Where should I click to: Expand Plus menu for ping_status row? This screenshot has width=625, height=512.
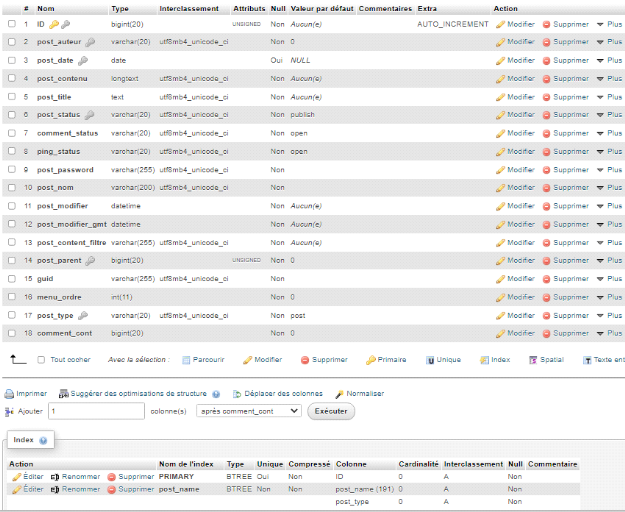pyautogui.click(x=609, y=152)
